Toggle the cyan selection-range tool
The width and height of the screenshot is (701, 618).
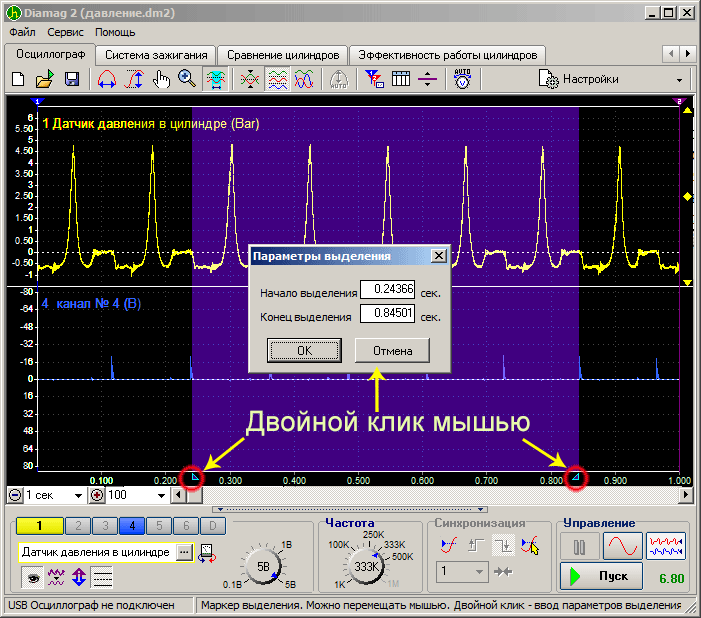(x=215, y=79)
